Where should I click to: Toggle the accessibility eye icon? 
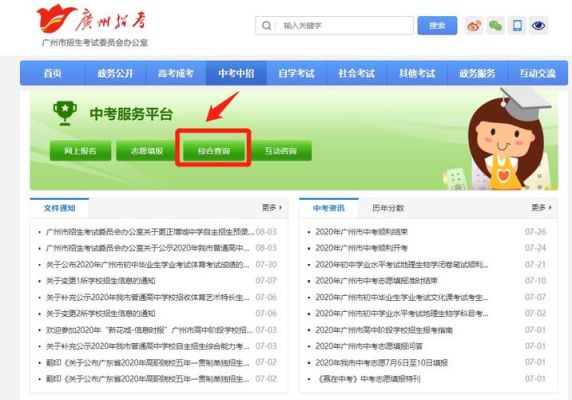[538, 26]
